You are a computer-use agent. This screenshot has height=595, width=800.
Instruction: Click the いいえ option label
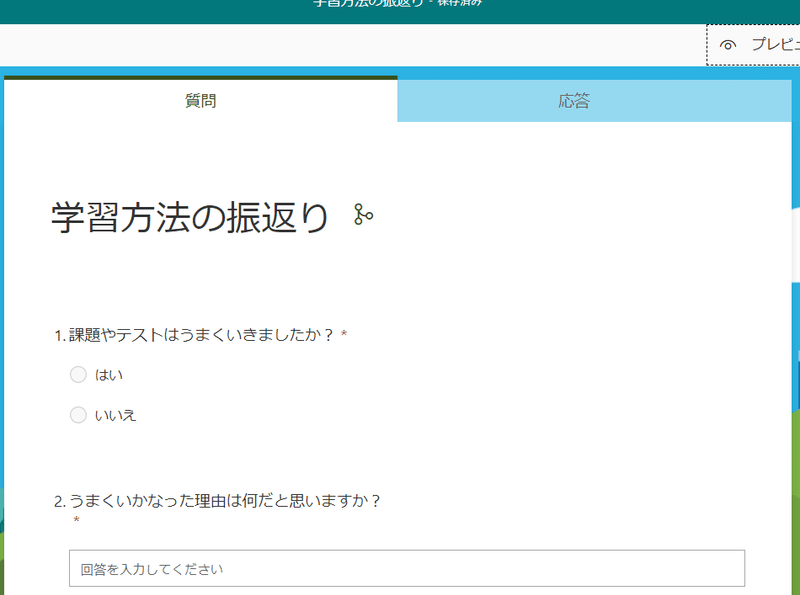[115, 415]
